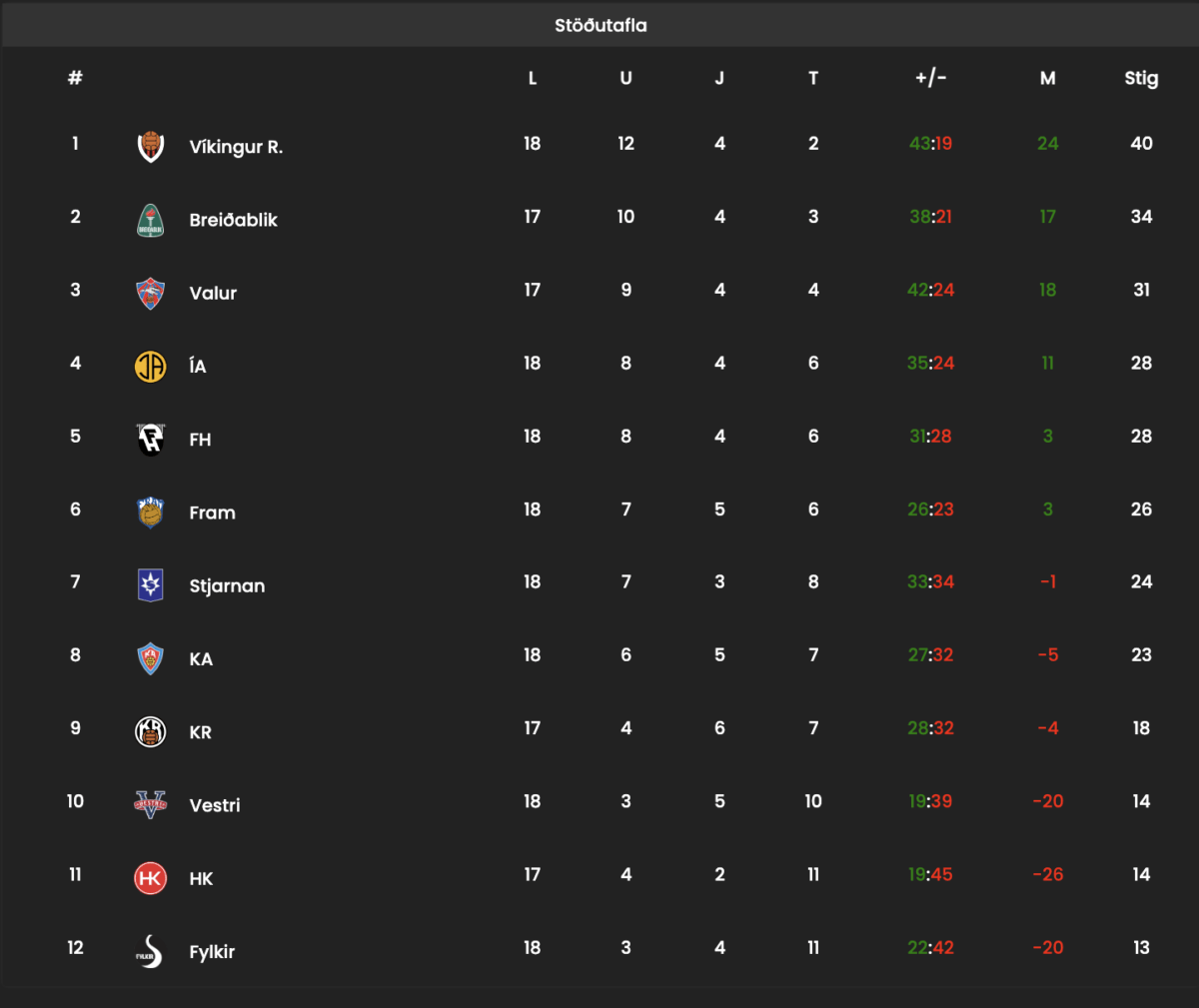Select the Vestri club logo
Screen dimensions: 1199x1008
[150, 805]
